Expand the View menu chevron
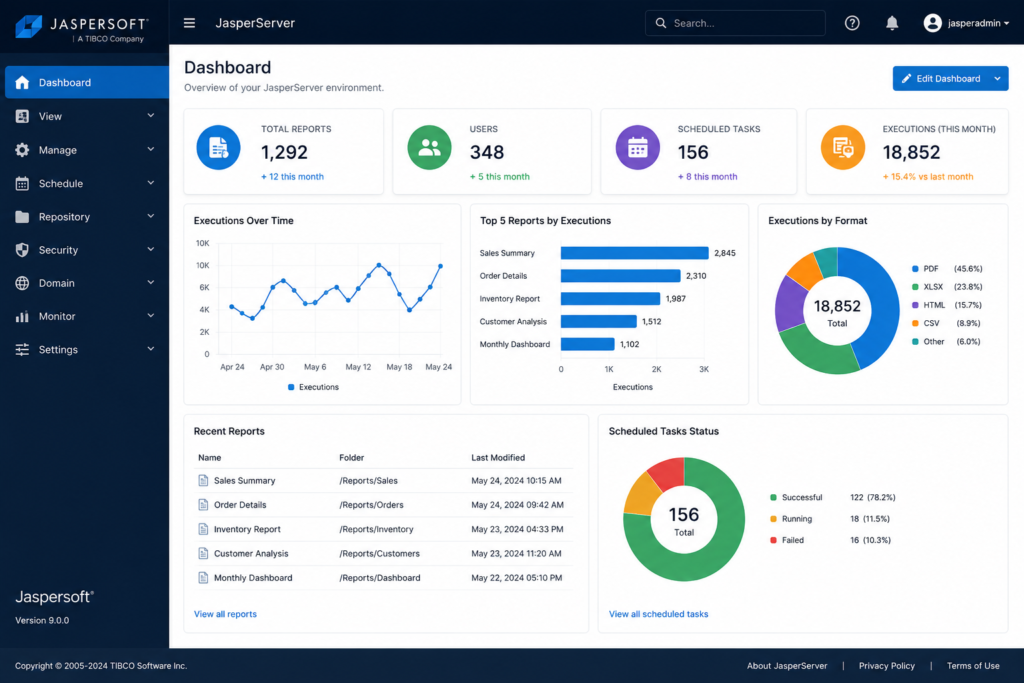 151,116
